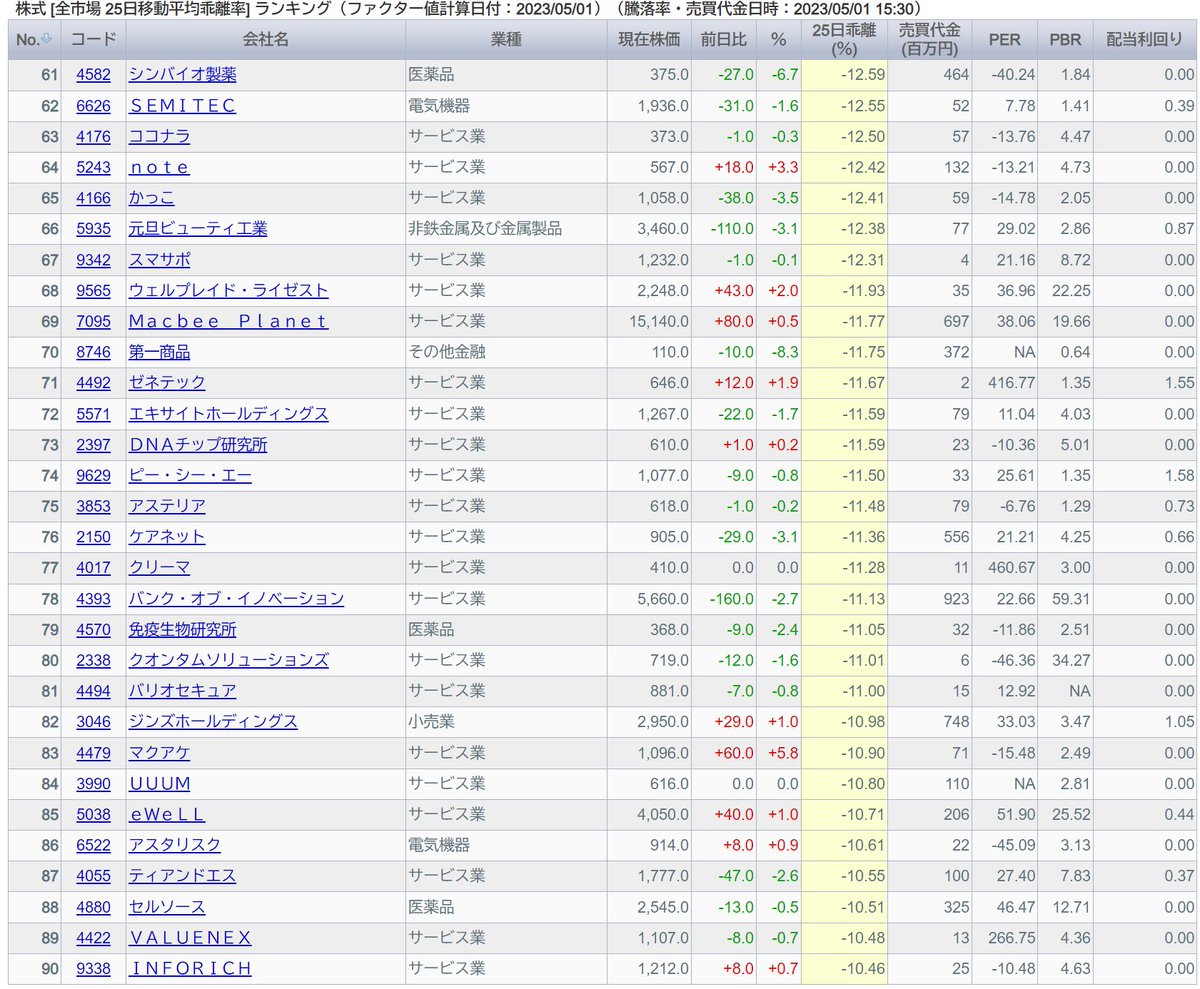This screenshot has height=989, width=1200.
Task: Click stock code 2397
Action: 93,445
